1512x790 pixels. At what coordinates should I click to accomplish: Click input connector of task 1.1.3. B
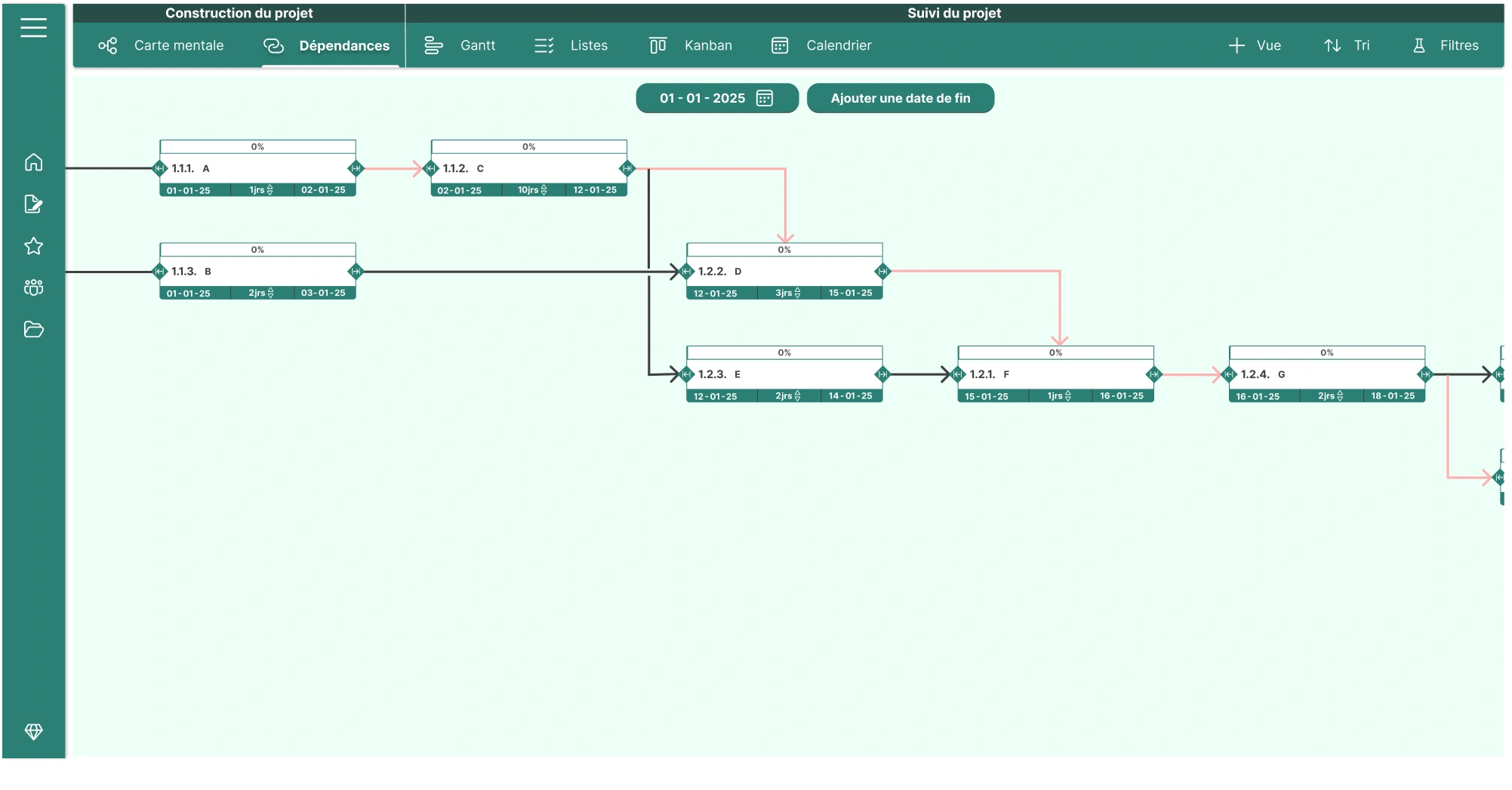(159, 271)
